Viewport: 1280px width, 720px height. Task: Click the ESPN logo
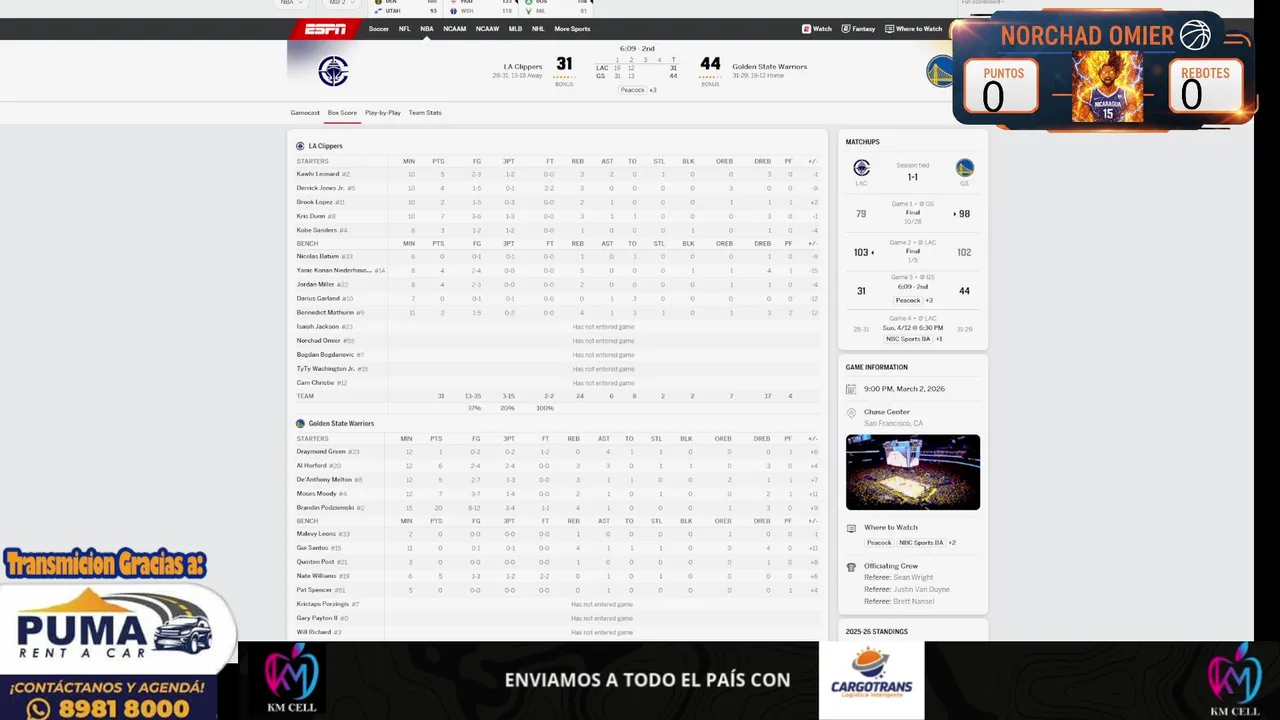[325, 29]
